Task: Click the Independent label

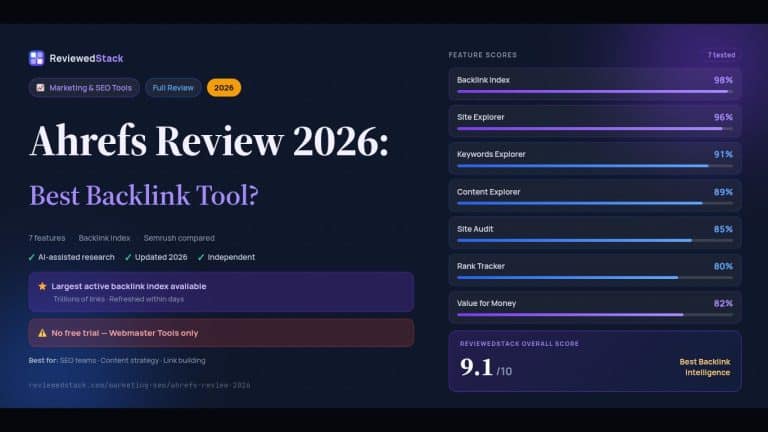Action: click(231, 257)
